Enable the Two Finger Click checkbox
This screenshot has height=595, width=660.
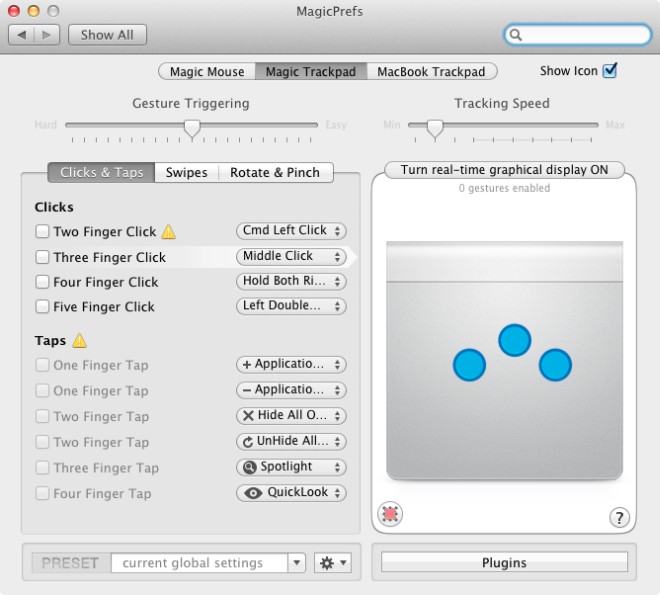click(42, 231)
